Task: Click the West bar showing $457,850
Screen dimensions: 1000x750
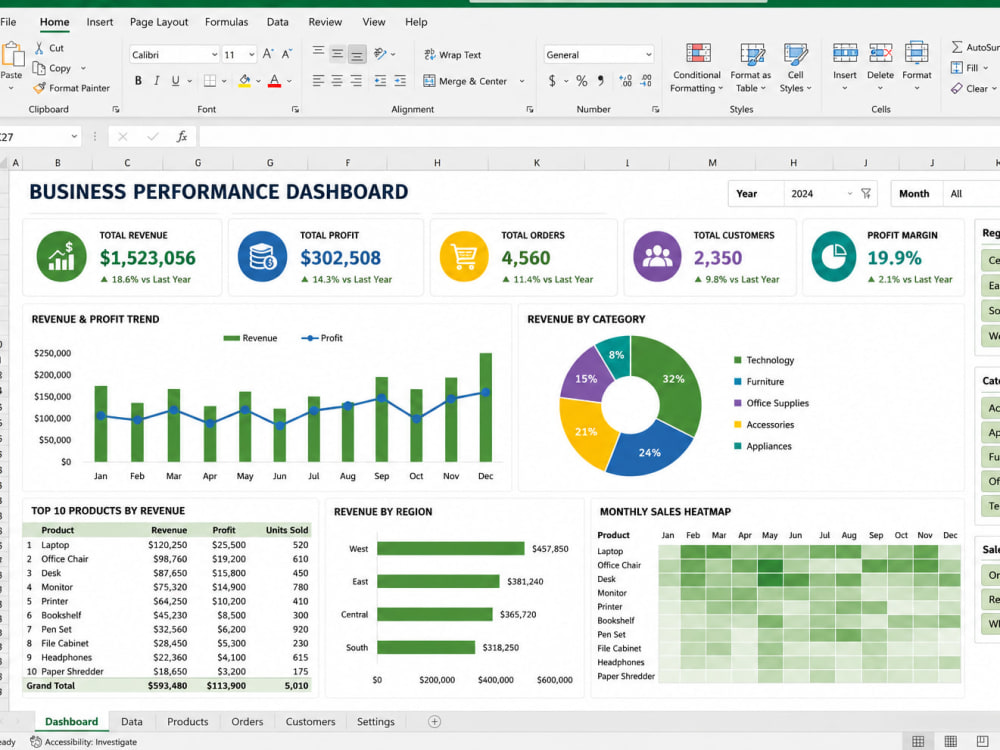Action: pos(450,548)
